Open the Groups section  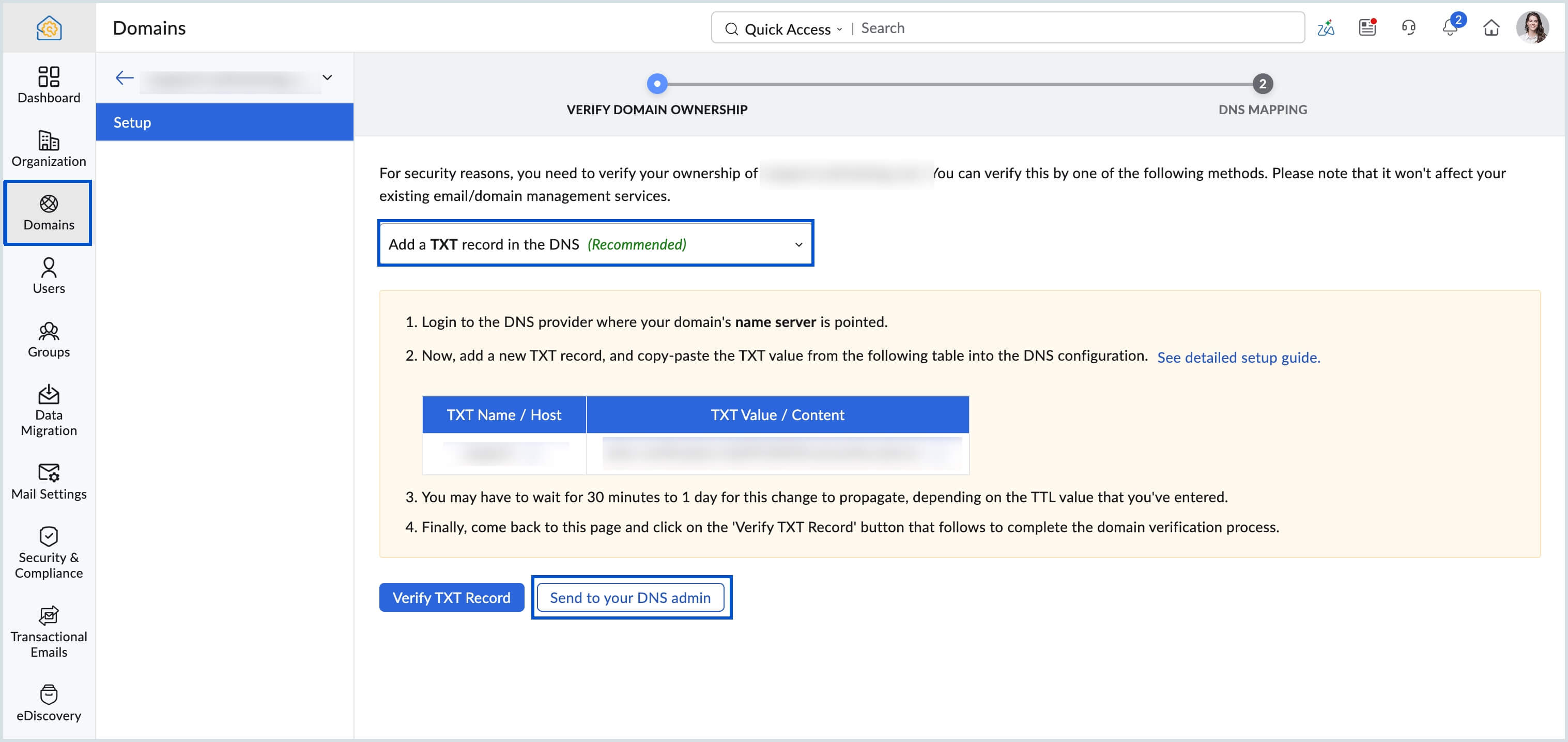(49, 339)
